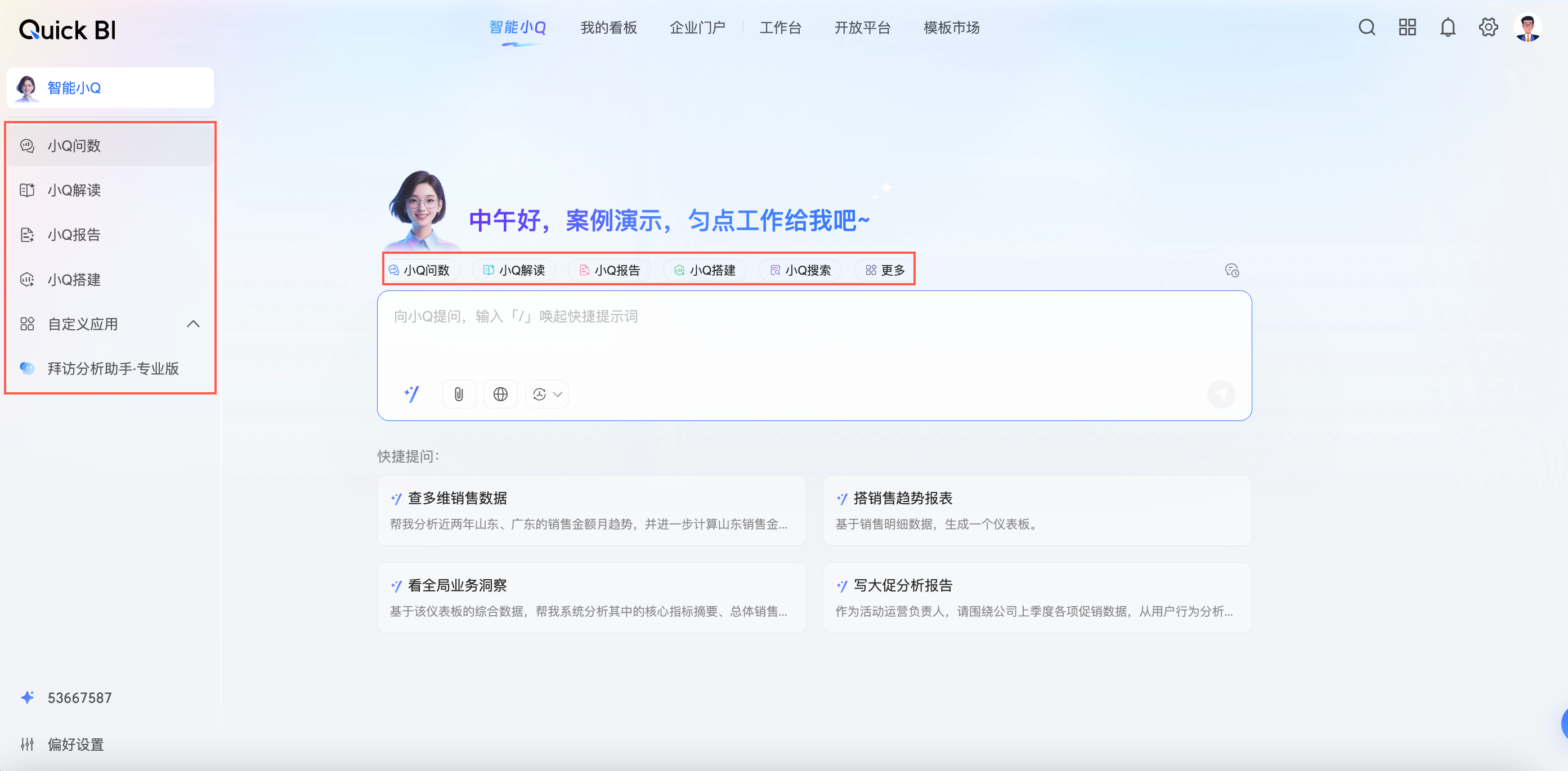Viewport: 1568px width, 771px height.
Task: Select 小Q报告 in the left sidebar
Action: [x=110, y=235]
